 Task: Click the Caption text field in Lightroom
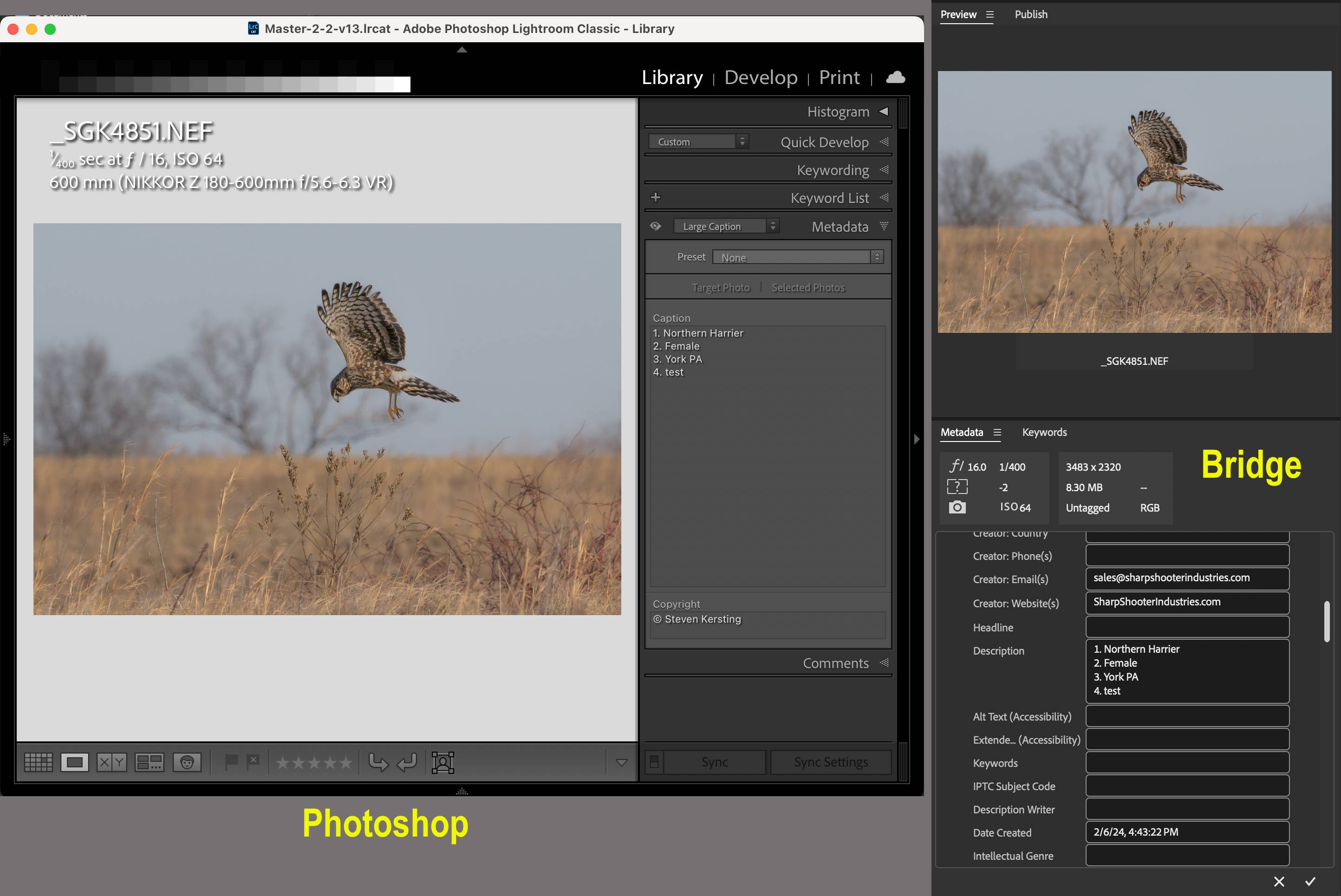[x=768, y=456]
